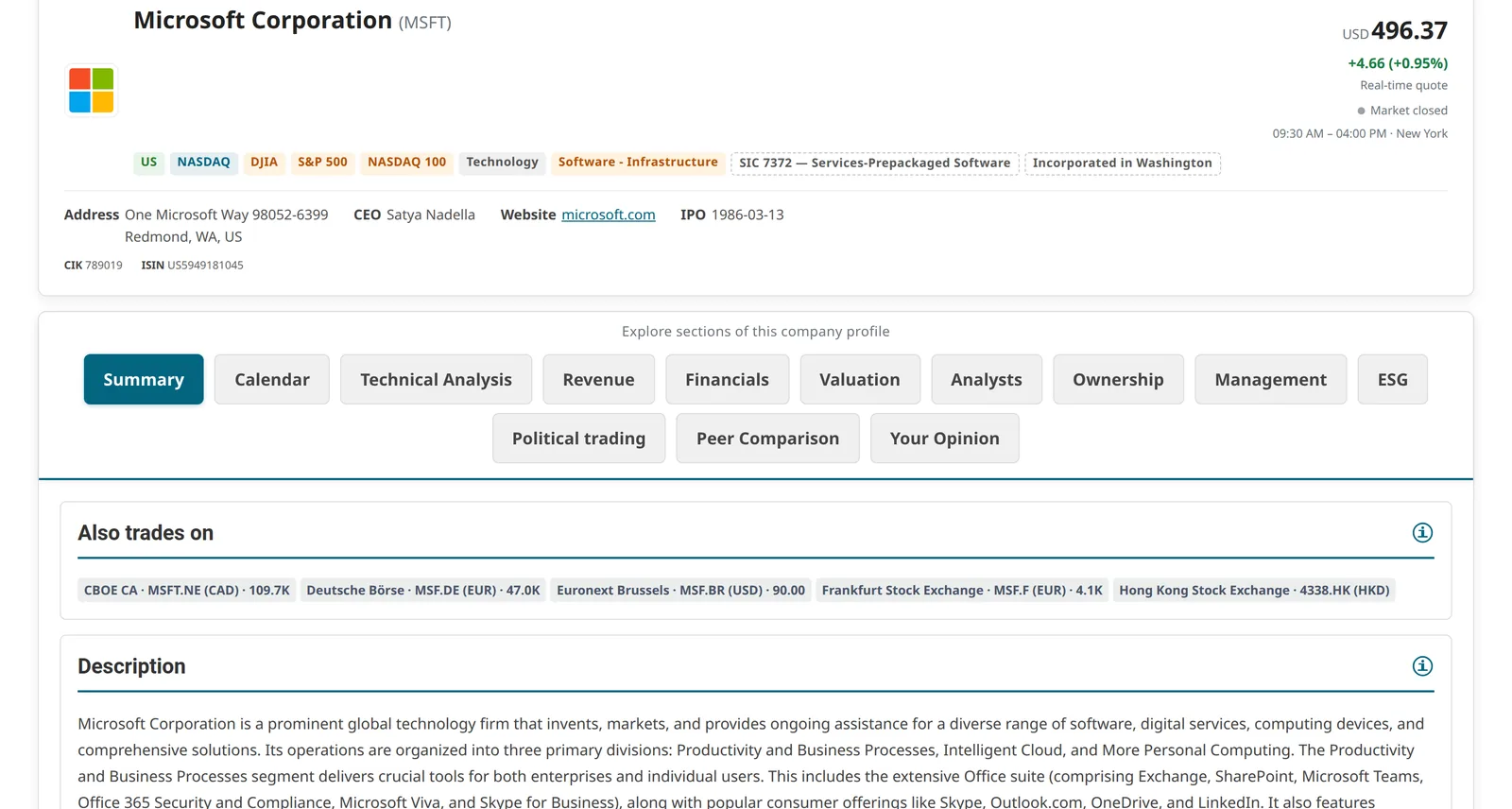
Task: Open the Ownership tab
Action: tap(1118, 379)
